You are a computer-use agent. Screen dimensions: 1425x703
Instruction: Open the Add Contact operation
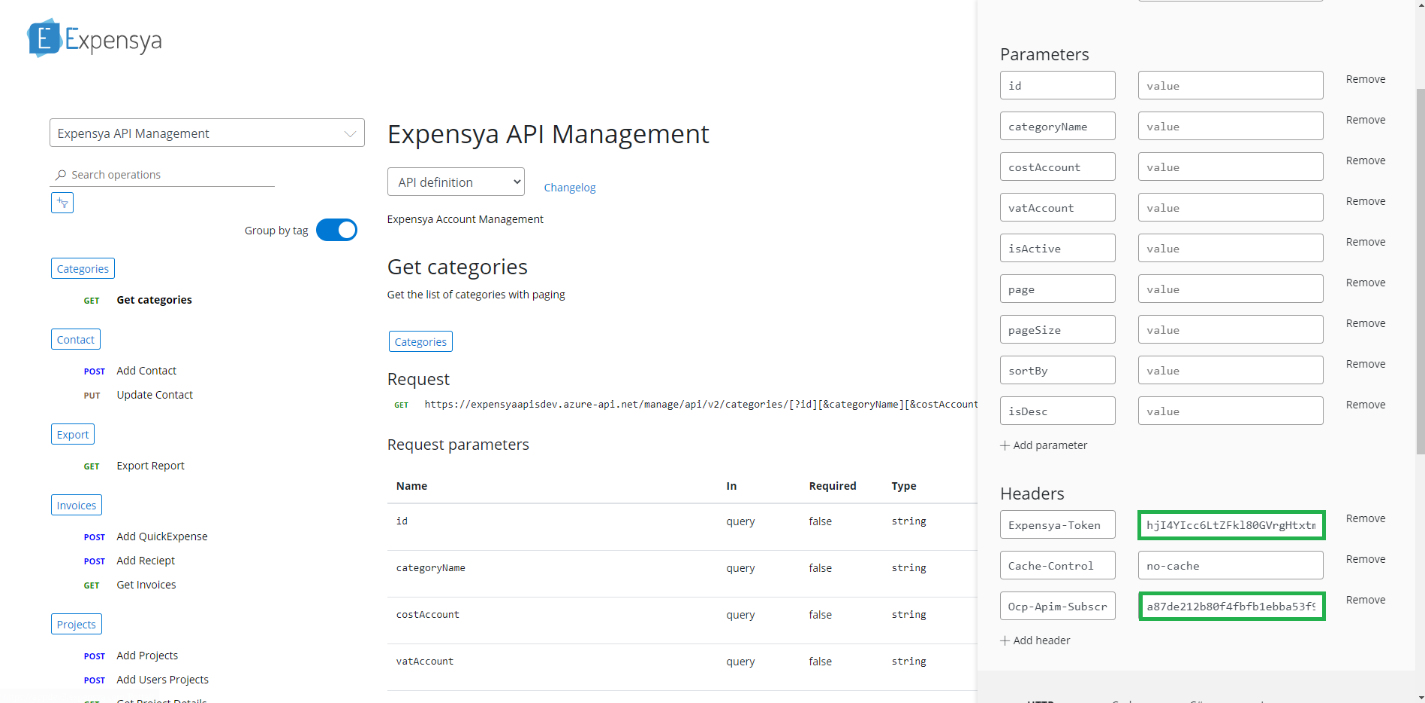(146, 371)
